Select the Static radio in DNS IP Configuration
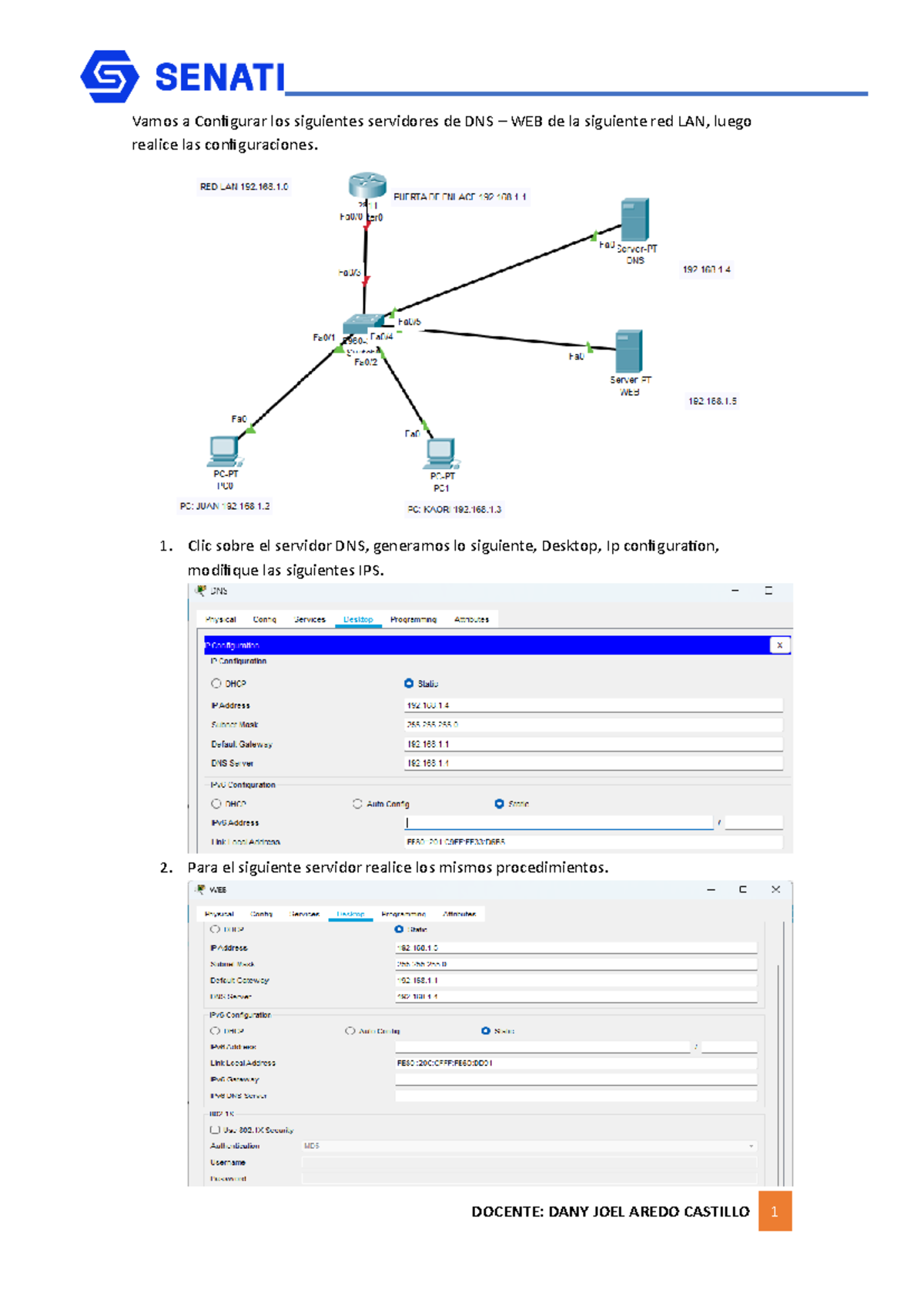The image size is (924, 1306). pyautogui.click(x=409, y=683)
